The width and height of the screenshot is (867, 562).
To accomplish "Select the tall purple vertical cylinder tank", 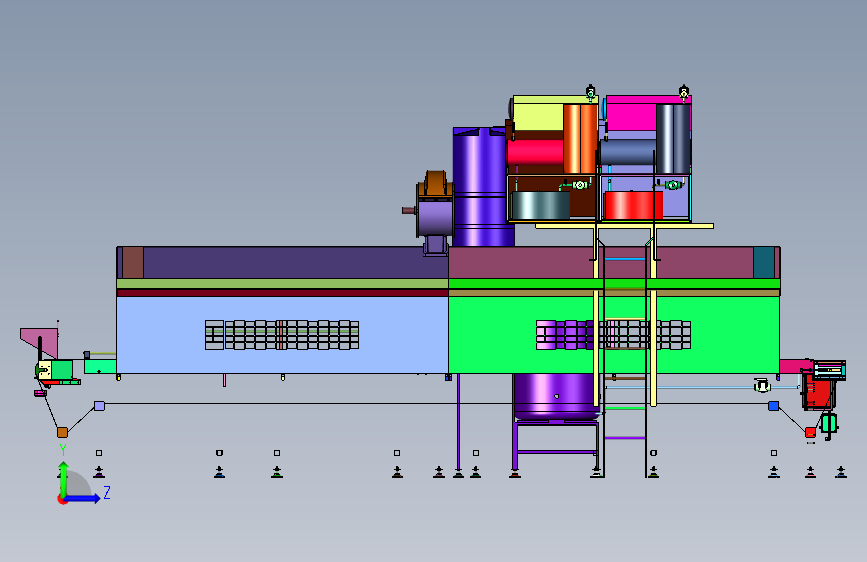I will 479,187.
